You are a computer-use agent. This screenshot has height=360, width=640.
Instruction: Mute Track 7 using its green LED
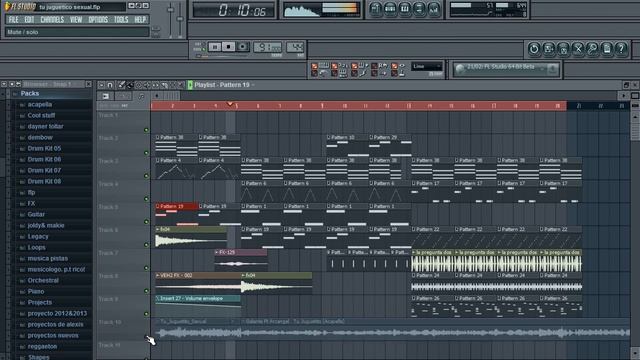146,268
